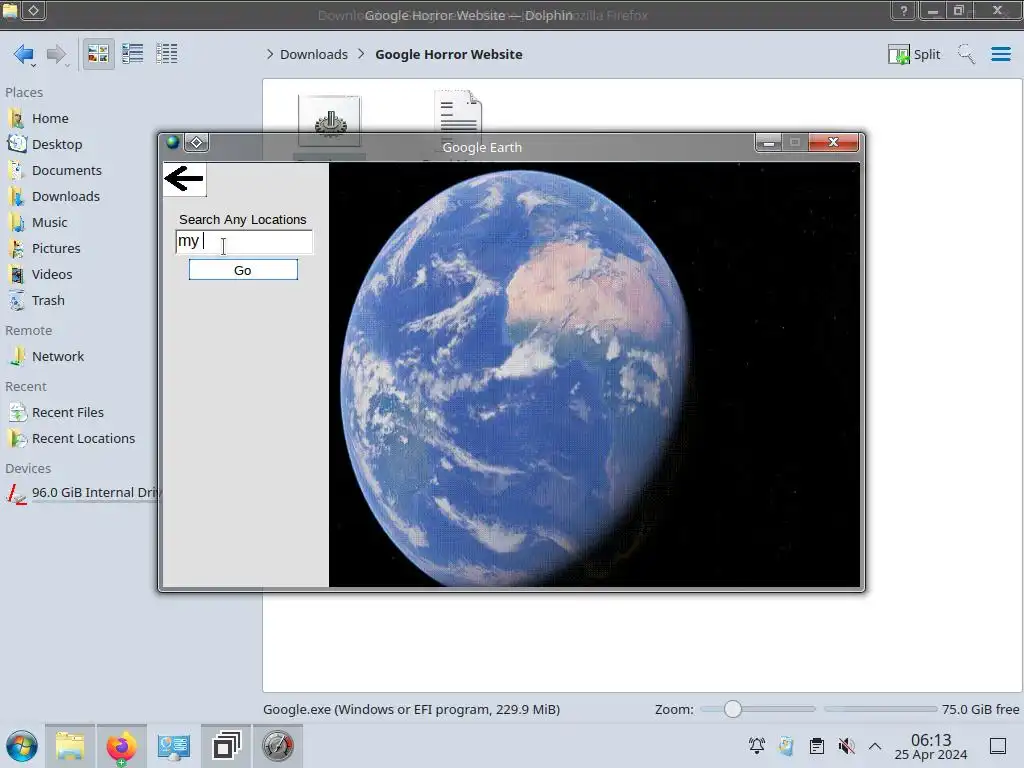Switch Dolphin to Icons view mode
The width and height of the screenshot is (1024, 768).
98,54
